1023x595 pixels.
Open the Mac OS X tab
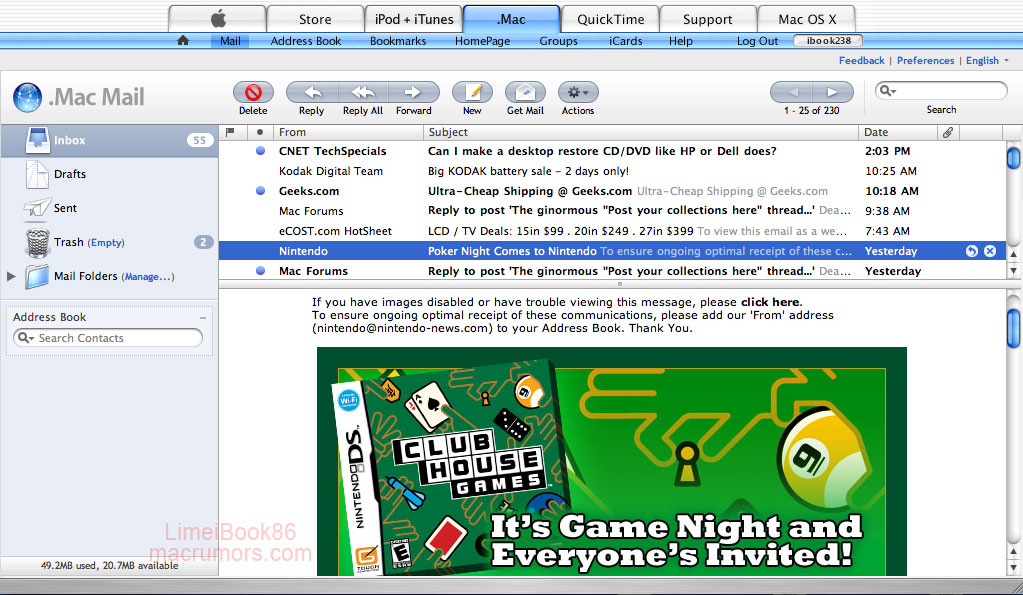tap(806, 19)
